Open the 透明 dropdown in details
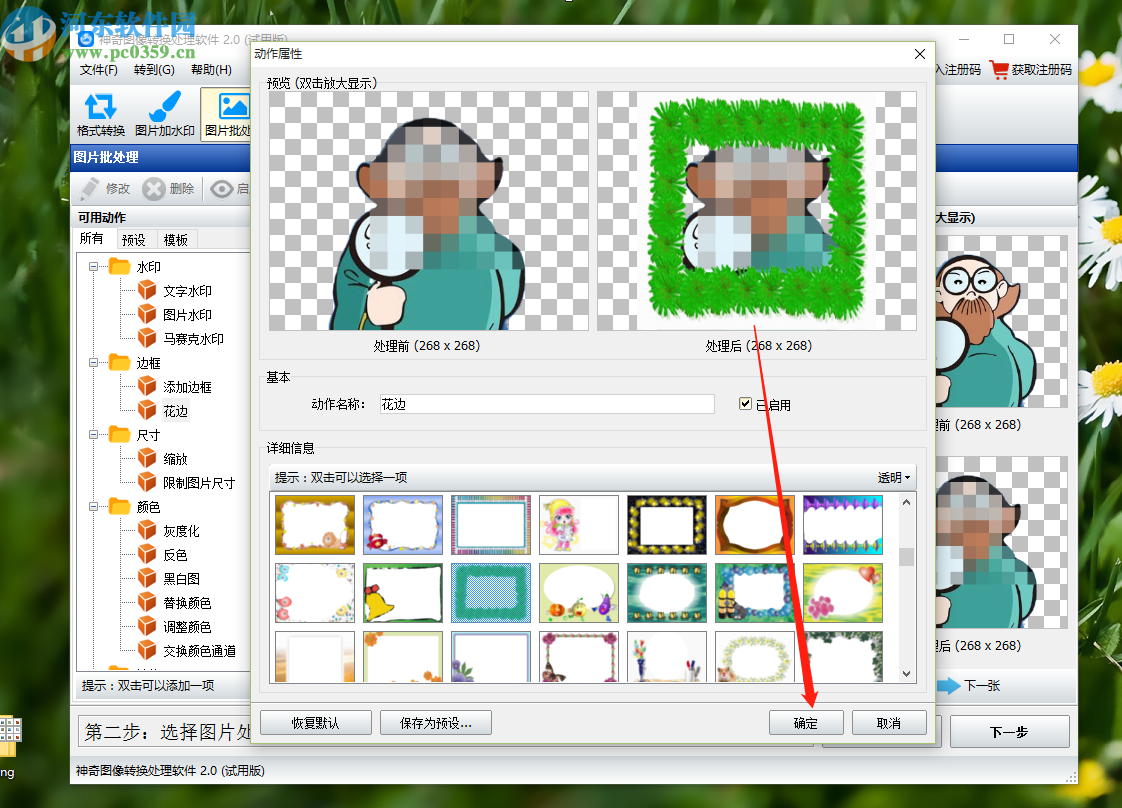This screenshot has height=808, width=1122. point(894,477)
